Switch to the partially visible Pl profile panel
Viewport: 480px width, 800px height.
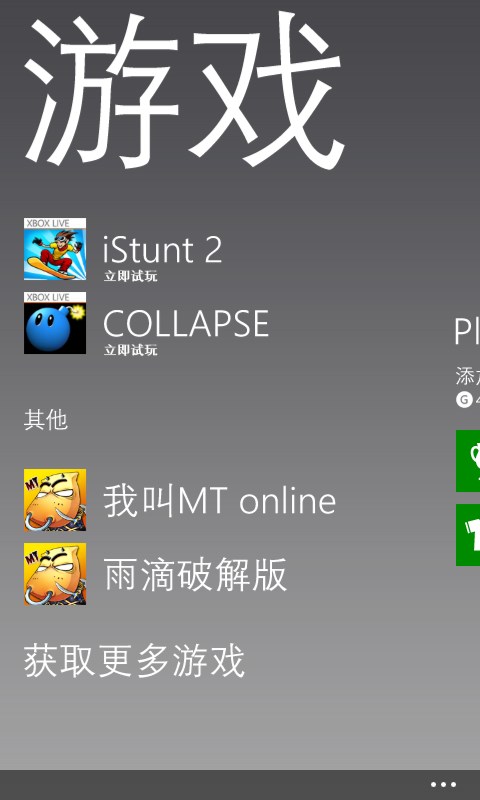[467, 331]
